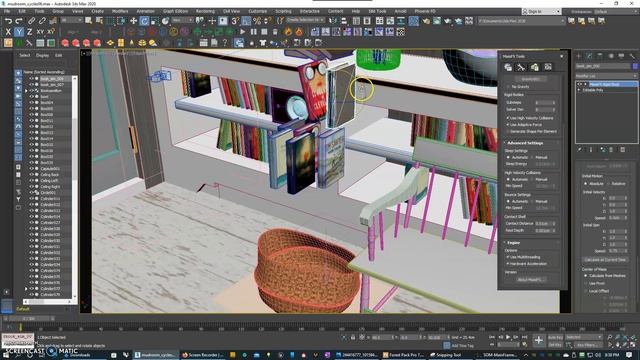
Task: Click the object color swatch beside name field
Action: (x=635, y=66)
